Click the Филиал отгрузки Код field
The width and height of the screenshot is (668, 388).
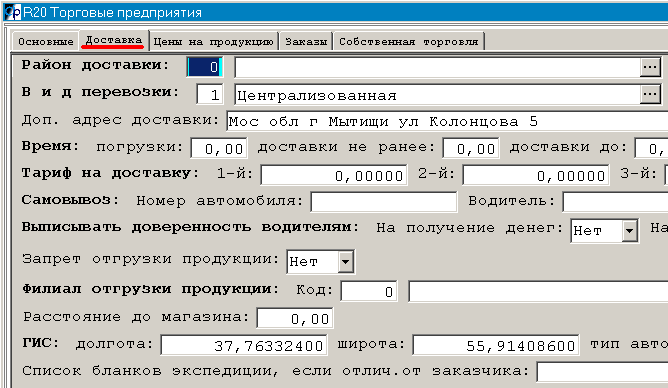[x=369, y=291]
